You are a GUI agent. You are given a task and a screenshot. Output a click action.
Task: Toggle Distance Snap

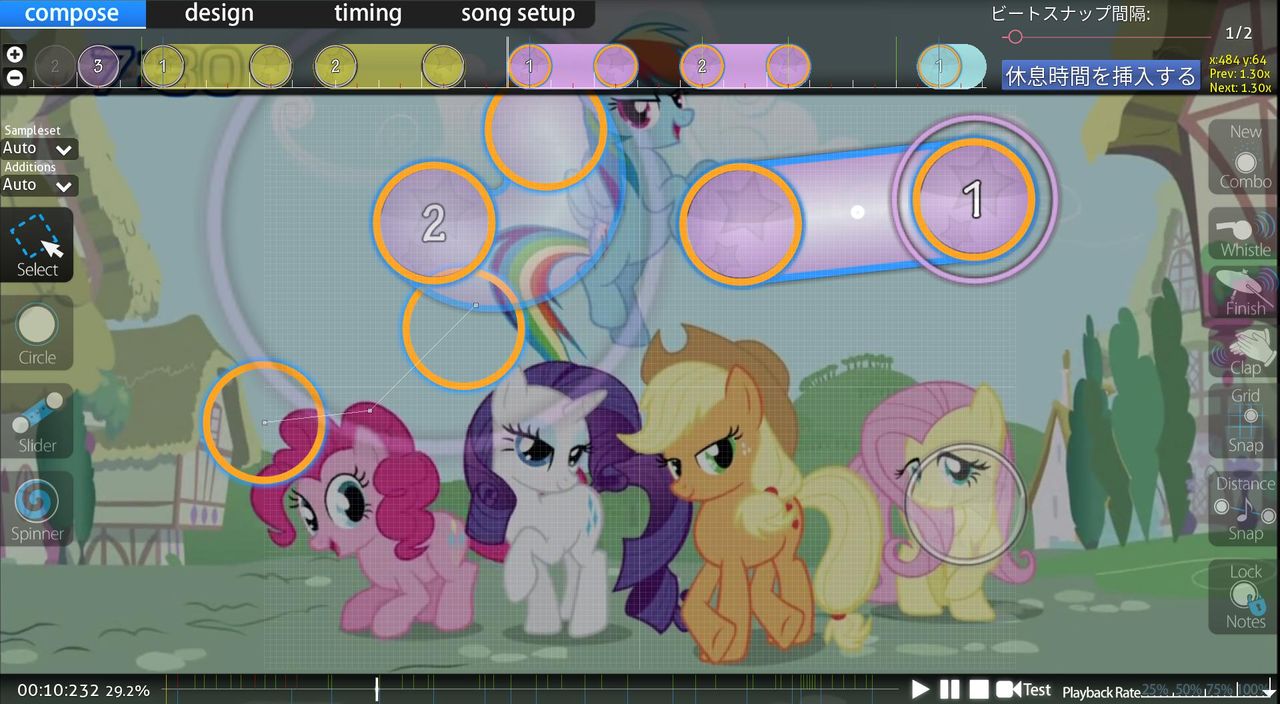point(1243,508)
